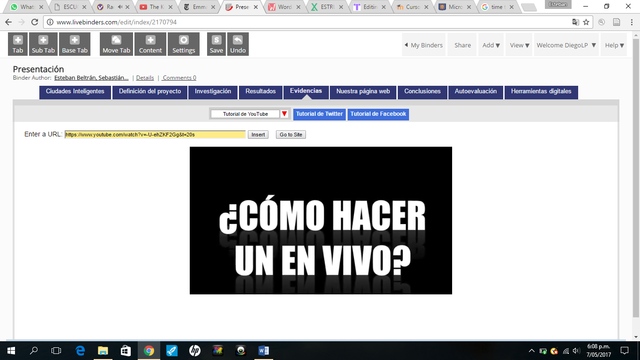
Task: Open the Tutorial de YouTube subtab dropdown arrow
Action: (x=284, y=114)
